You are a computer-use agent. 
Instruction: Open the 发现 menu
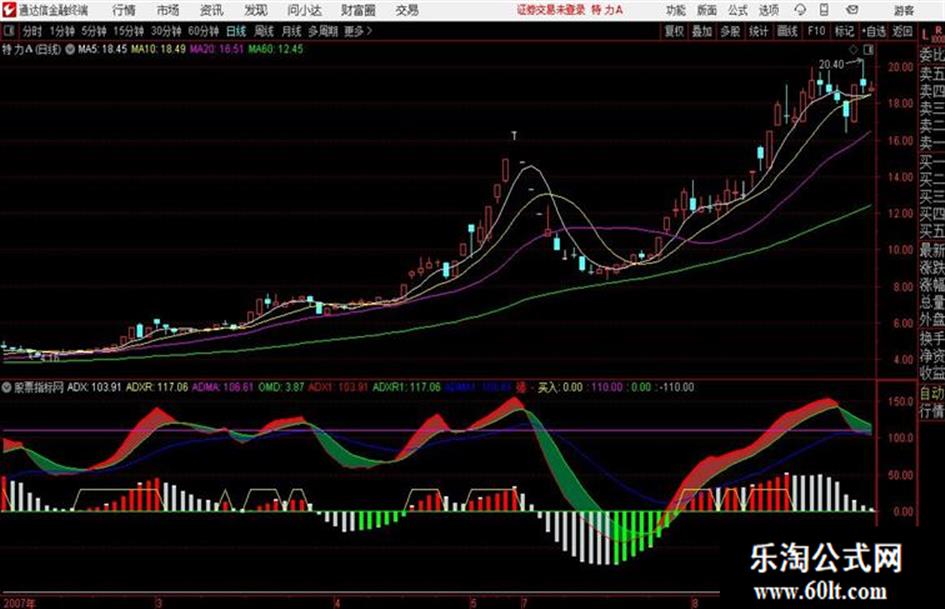pos(255,10)
